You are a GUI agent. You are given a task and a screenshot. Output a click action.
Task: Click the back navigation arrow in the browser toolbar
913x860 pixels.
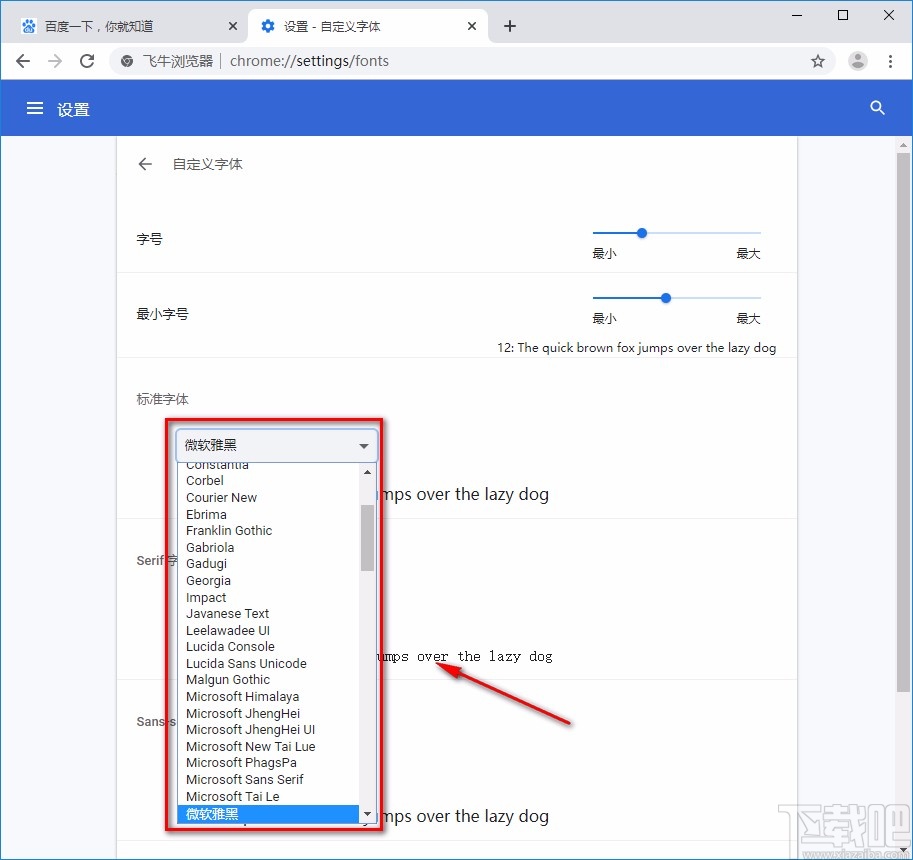[x=22, y=61]
